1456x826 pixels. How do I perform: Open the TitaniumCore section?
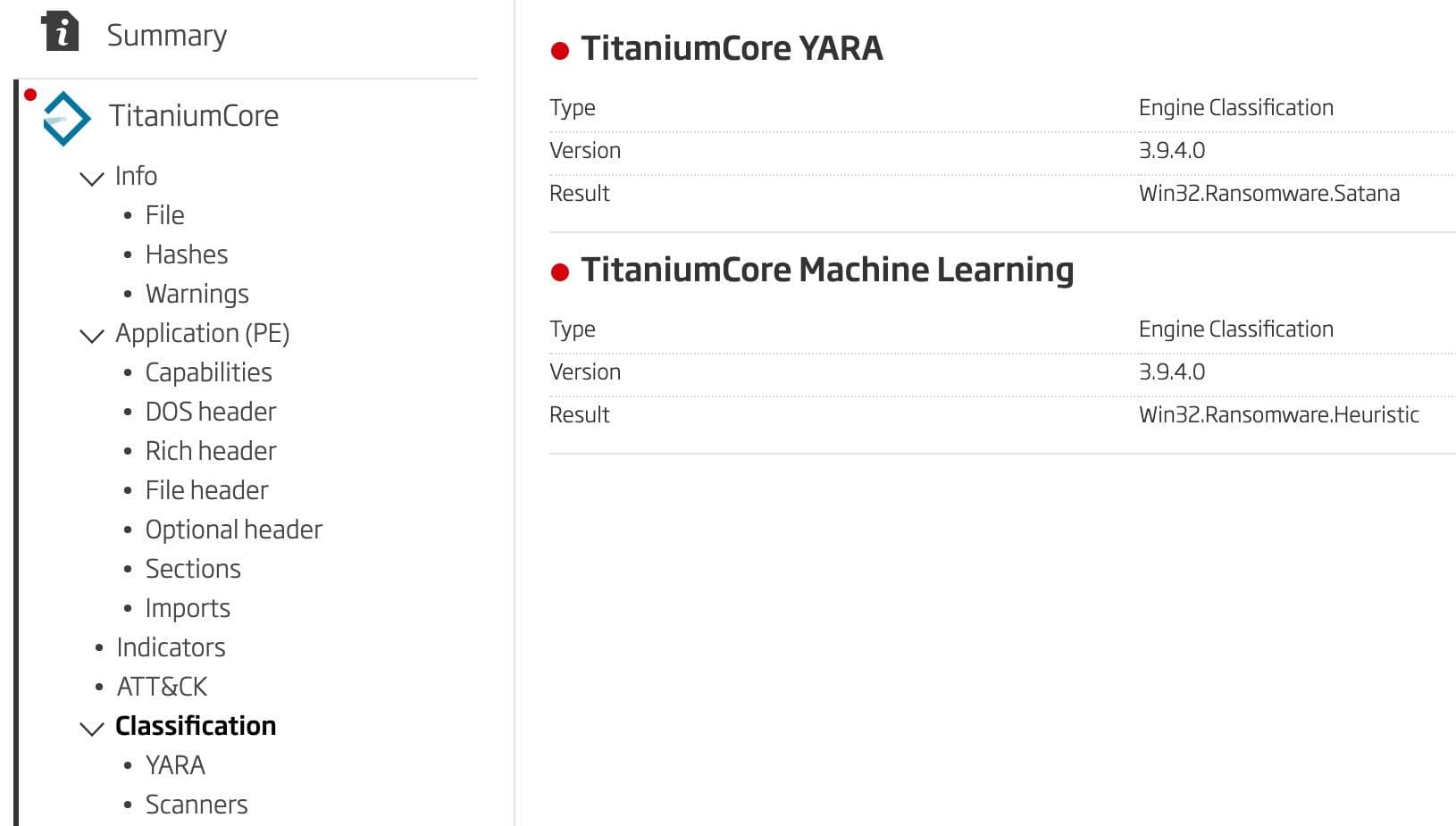(x=194, y=115)
